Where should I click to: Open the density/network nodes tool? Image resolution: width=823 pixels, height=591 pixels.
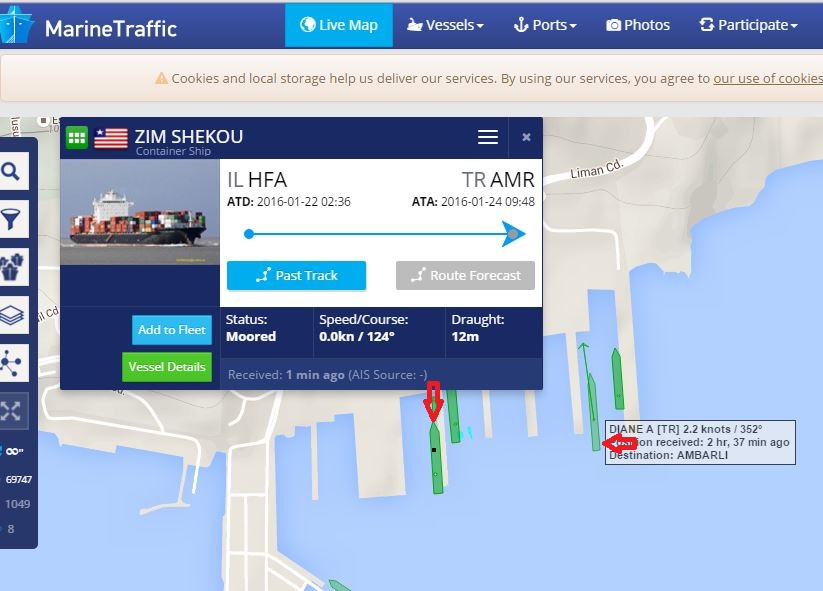tap(11, 363)
